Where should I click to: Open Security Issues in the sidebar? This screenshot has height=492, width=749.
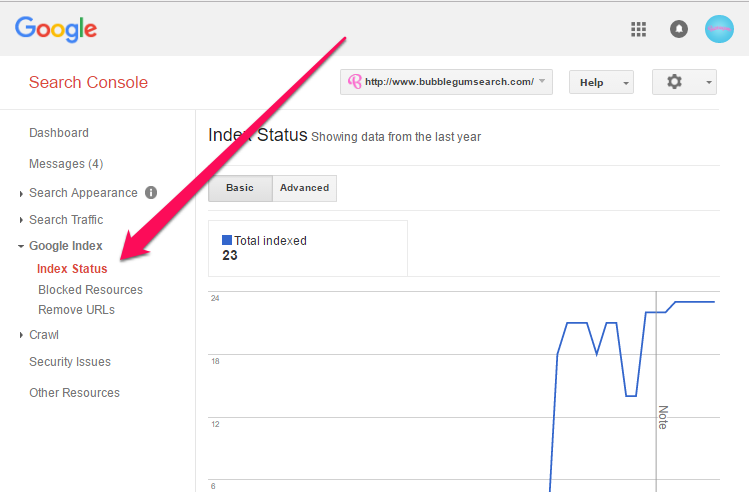coord(70,362)
